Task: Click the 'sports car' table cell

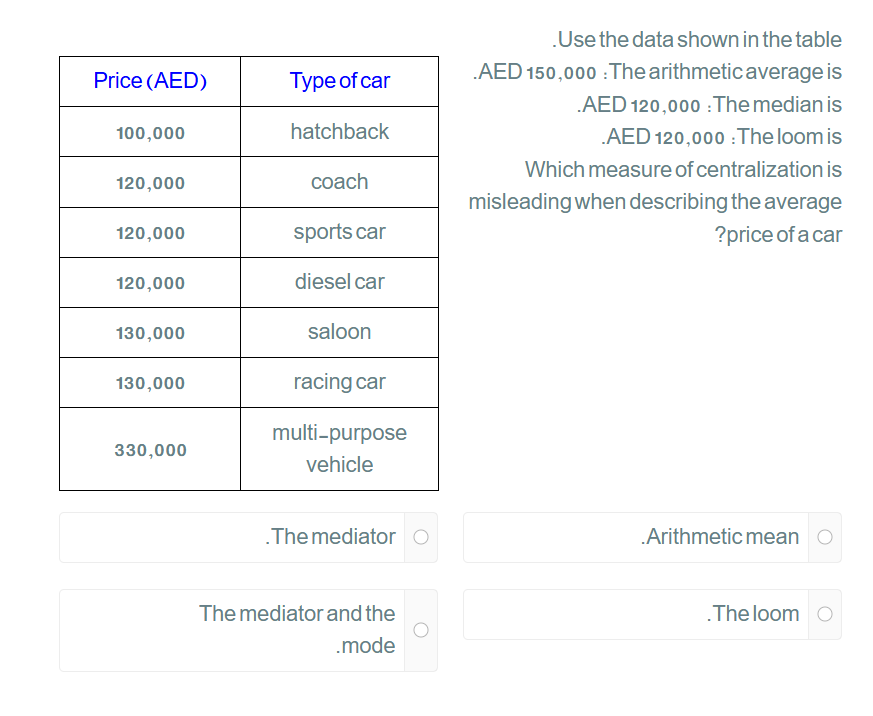Action: pos(339,232)
